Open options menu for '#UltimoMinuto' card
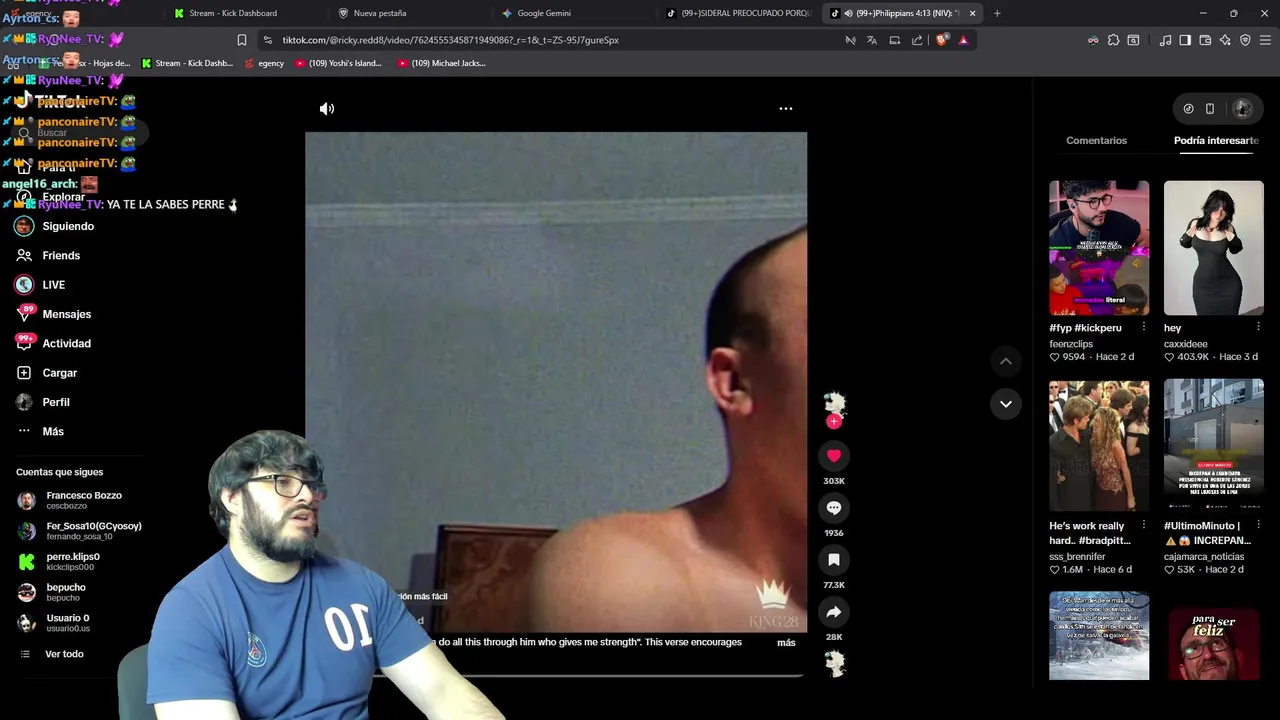Screen dimensions: 1280x720 coord(1258,525)
